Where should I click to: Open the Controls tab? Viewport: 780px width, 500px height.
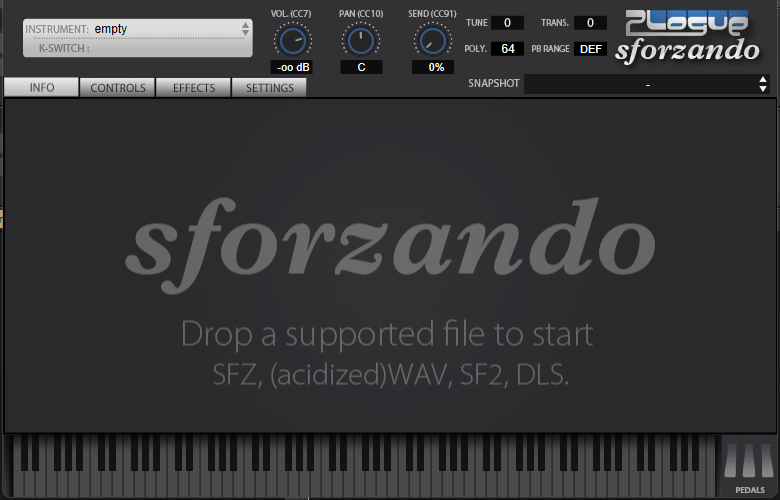click(118, 88)
